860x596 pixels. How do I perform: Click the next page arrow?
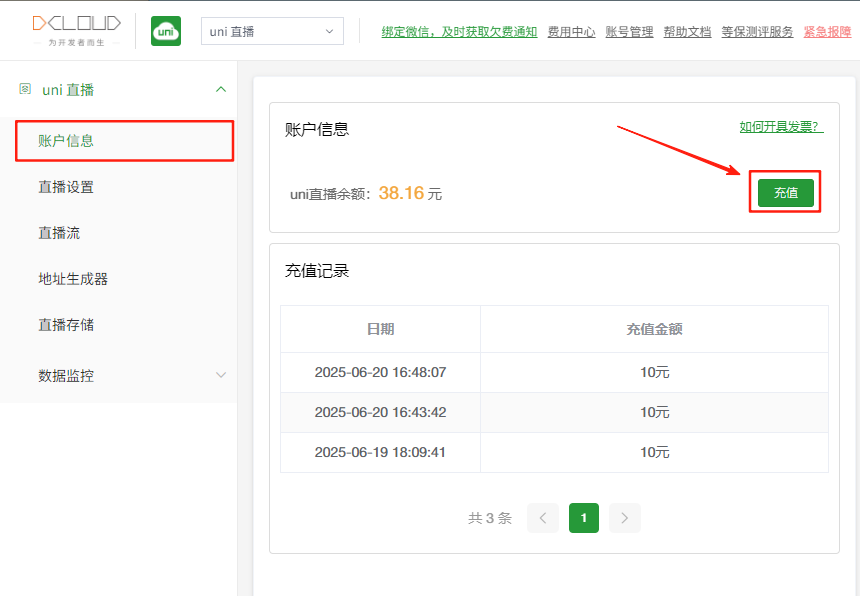(625, 518)
